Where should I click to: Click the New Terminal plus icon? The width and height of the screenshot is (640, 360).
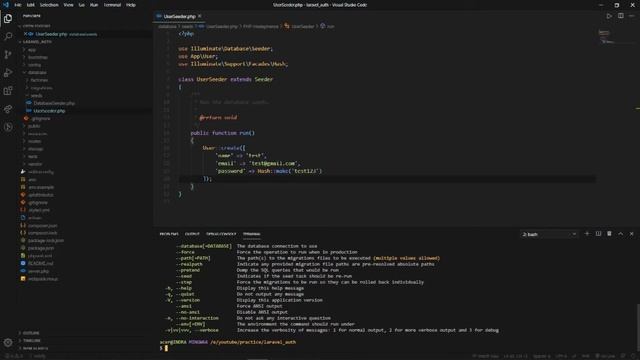(x=587, y=234)
